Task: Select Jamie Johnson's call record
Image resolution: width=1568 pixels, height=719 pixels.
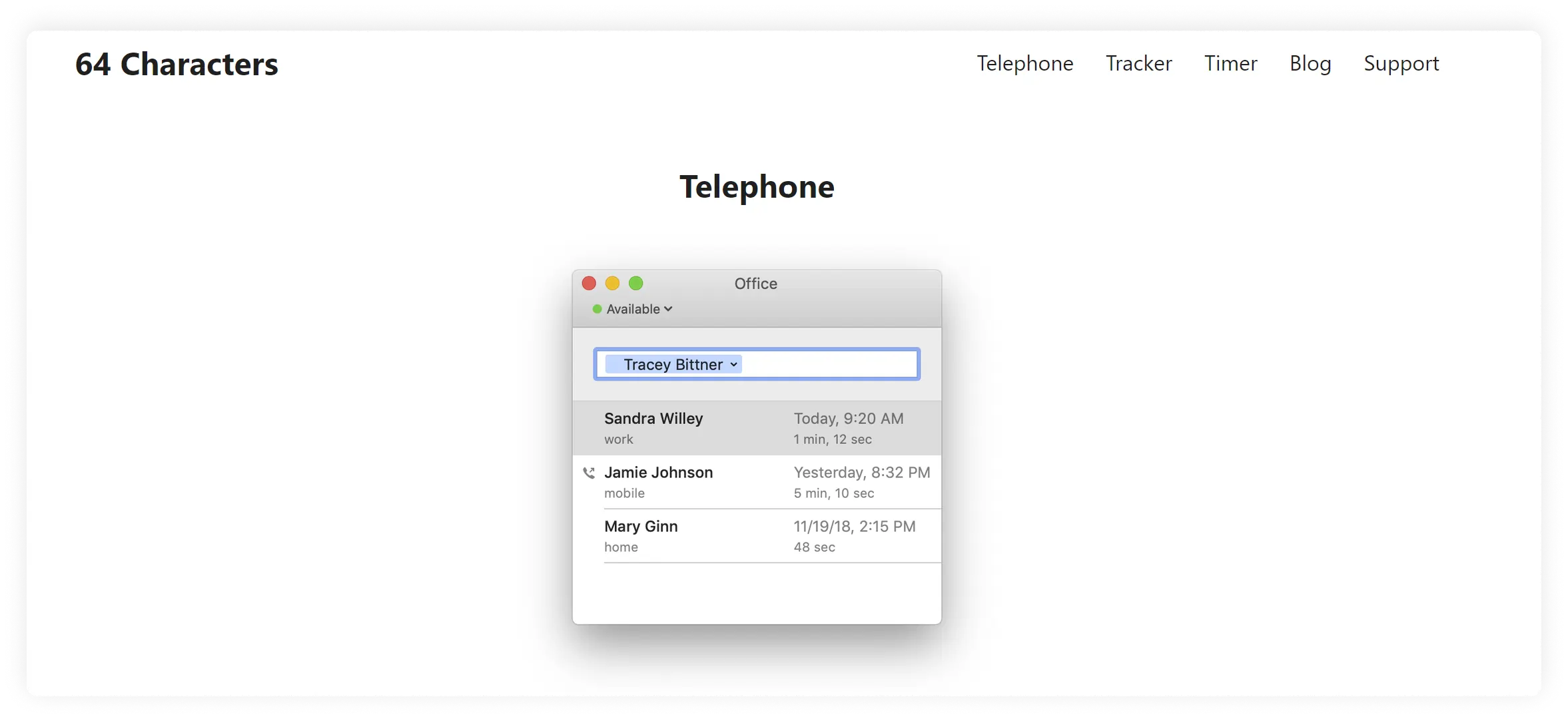Action: click(x=756, y=481)
